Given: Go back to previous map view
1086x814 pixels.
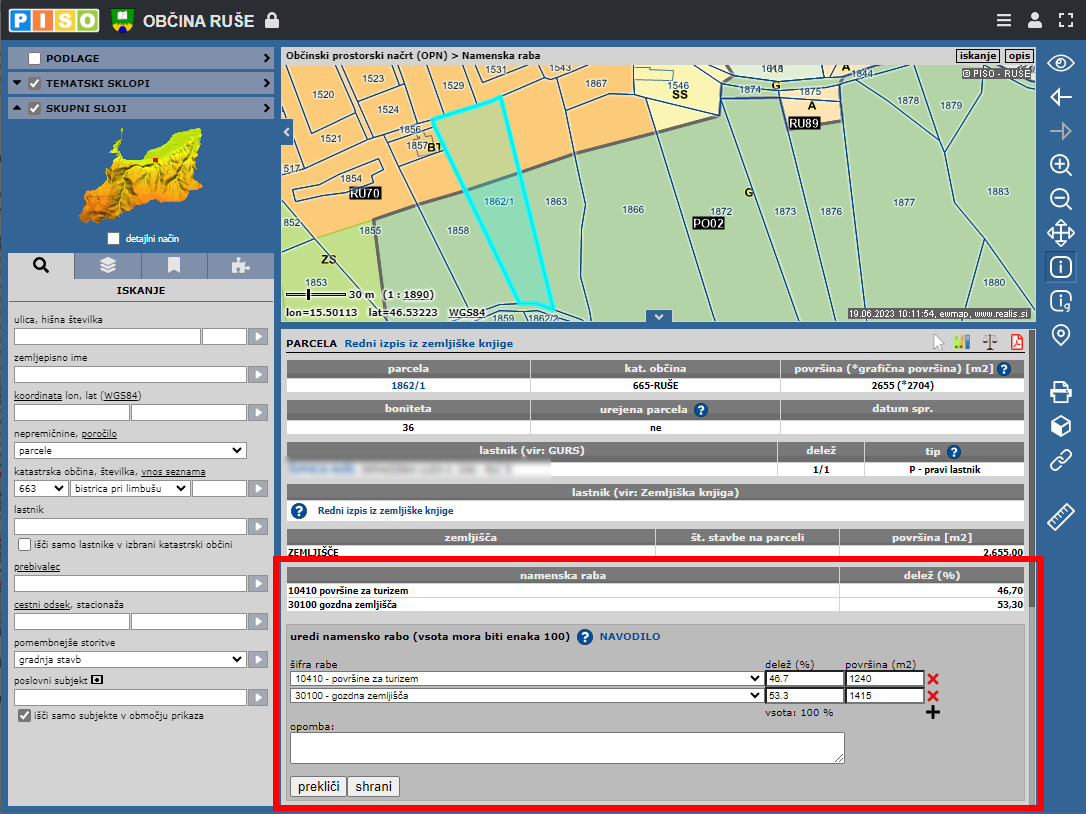Looking at the screenshot, I should coord(1060,97).
